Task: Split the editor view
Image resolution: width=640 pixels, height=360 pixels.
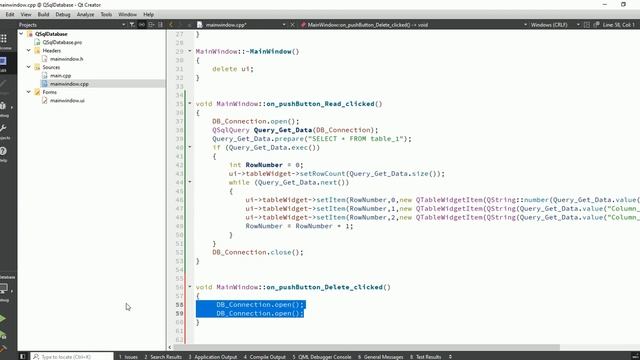Action: (x=587, y=25)
